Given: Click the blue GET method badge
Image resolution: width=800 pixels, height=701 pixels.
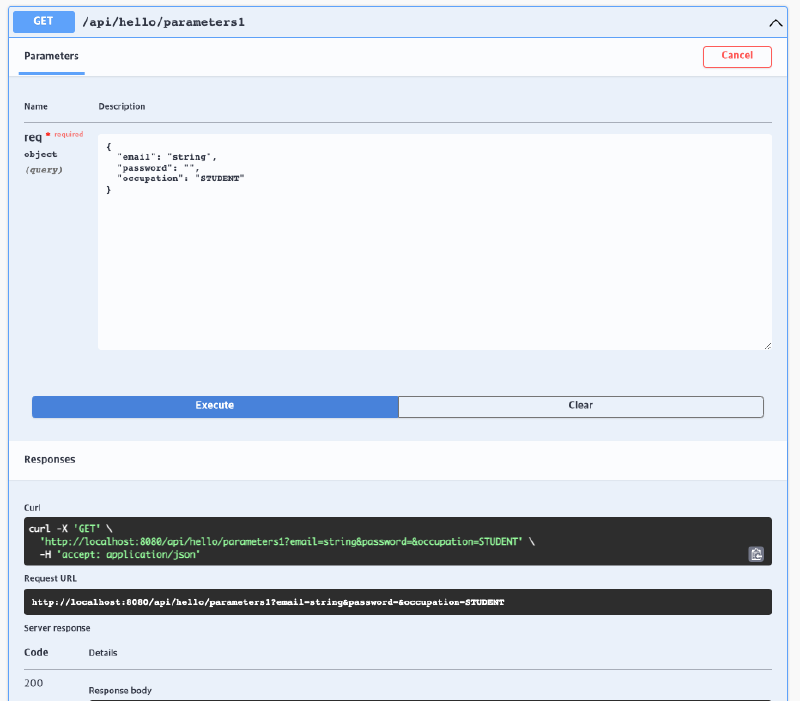Looking at the screenshot, I should (43, 21).
